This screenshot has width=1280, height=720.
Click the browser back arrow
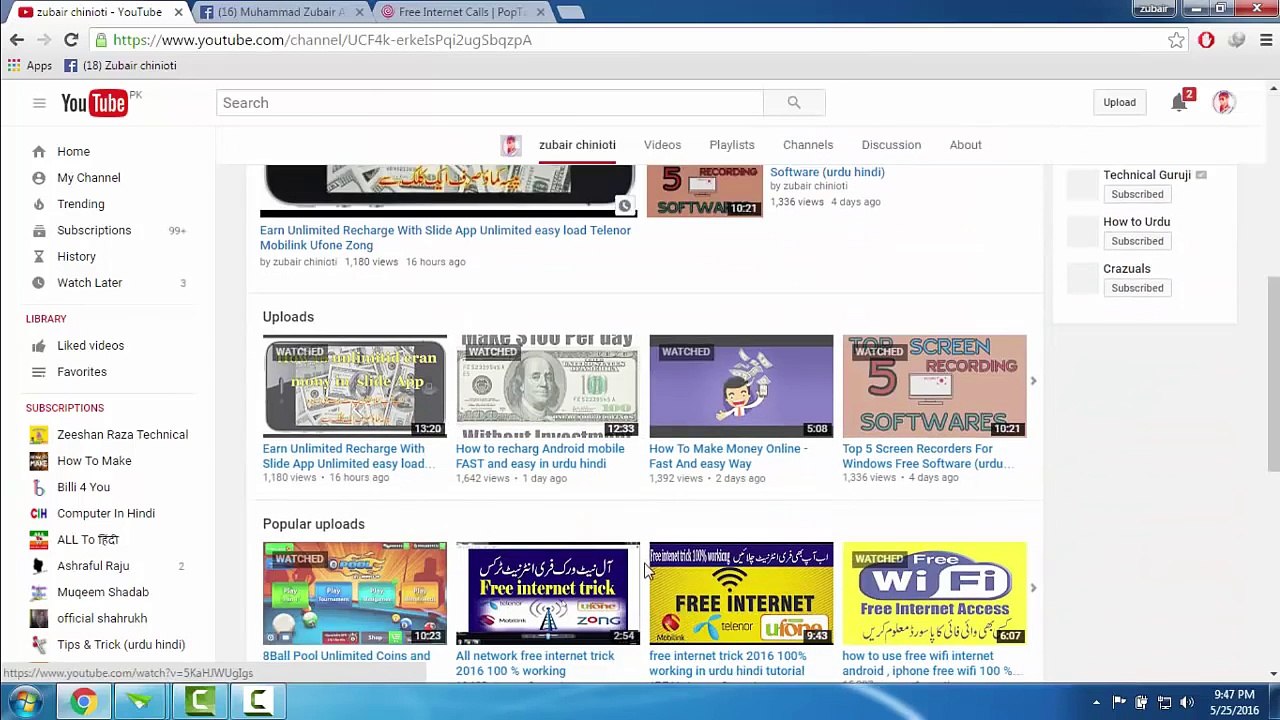click(17, 40)
